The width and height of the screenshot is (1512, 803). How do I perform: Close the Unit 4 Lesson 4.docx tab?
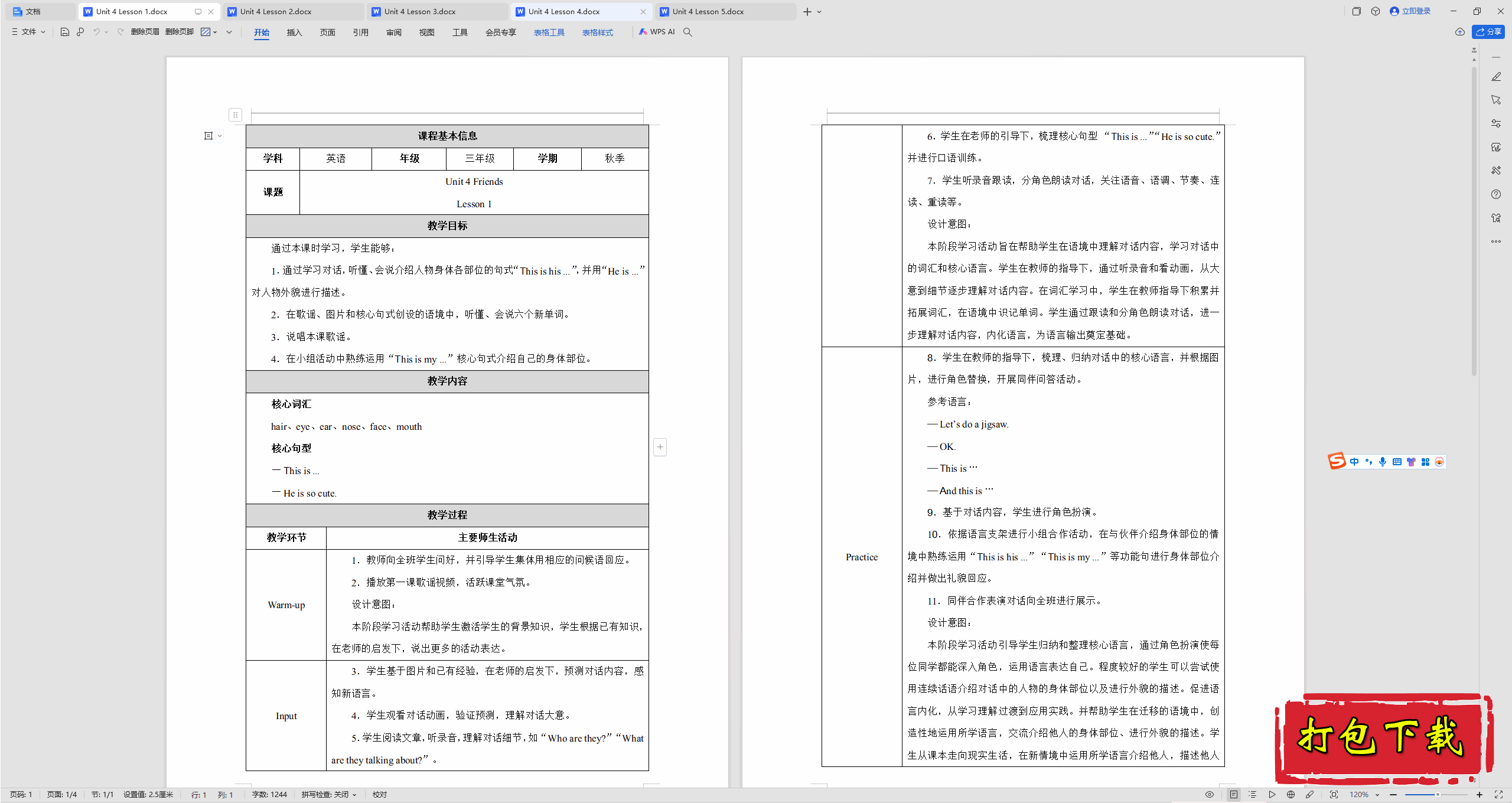tap(643, 11)
